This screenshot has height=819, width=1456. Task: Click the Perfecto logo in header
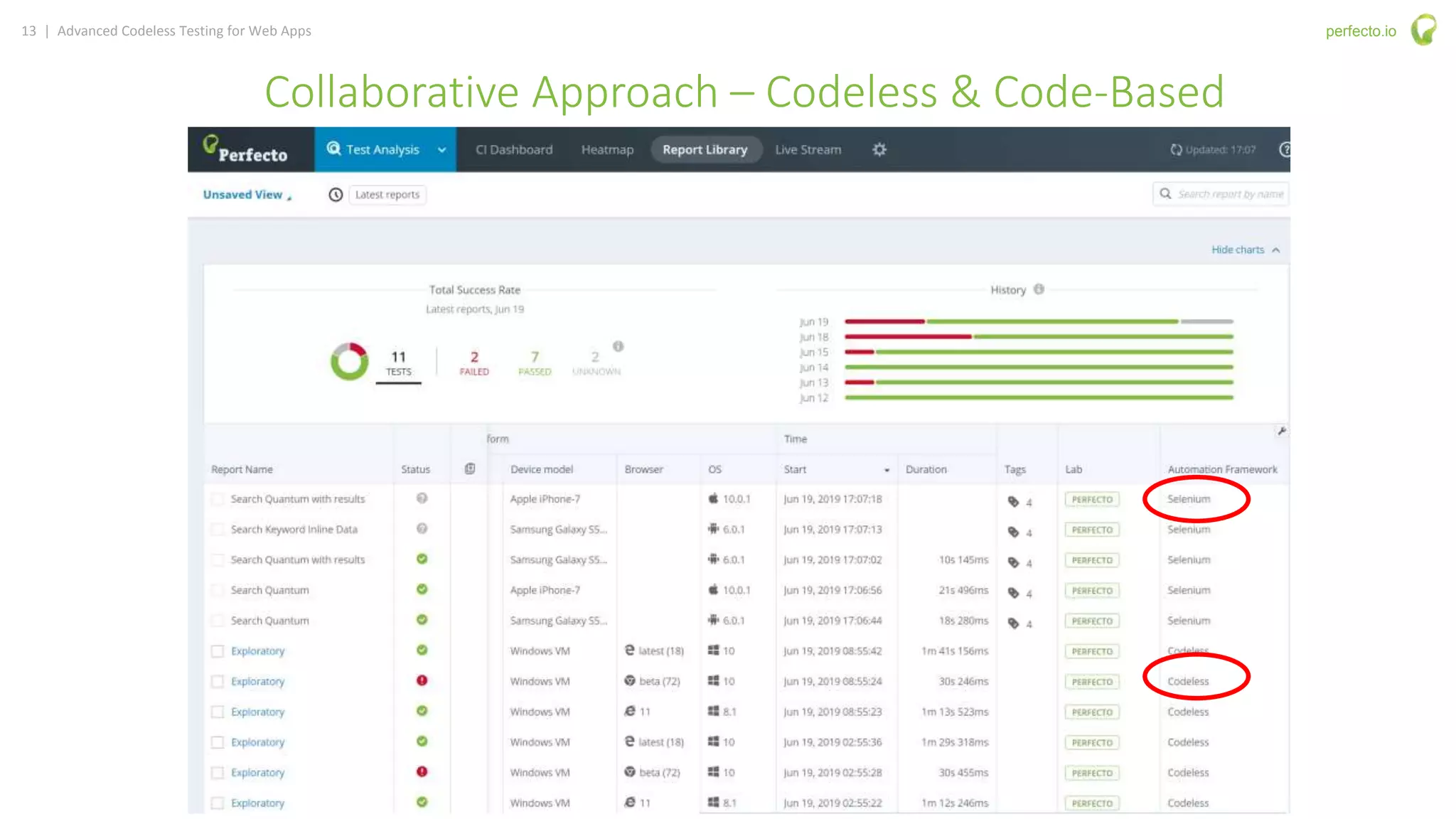[x=245, y=149]
